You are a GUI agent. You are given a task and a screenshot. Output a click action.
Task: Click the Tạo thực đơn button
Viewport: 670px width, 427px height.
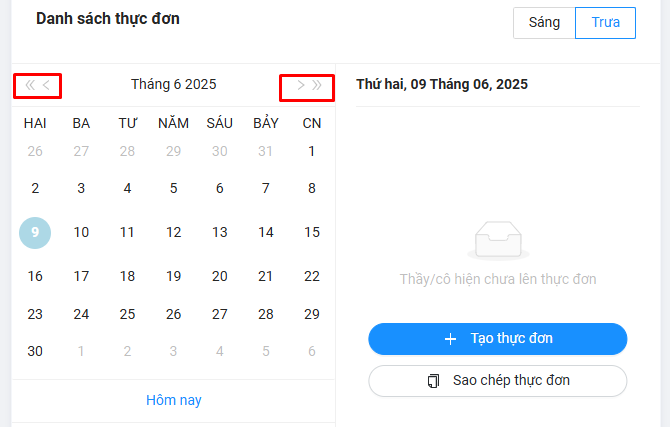pos(497,339)
